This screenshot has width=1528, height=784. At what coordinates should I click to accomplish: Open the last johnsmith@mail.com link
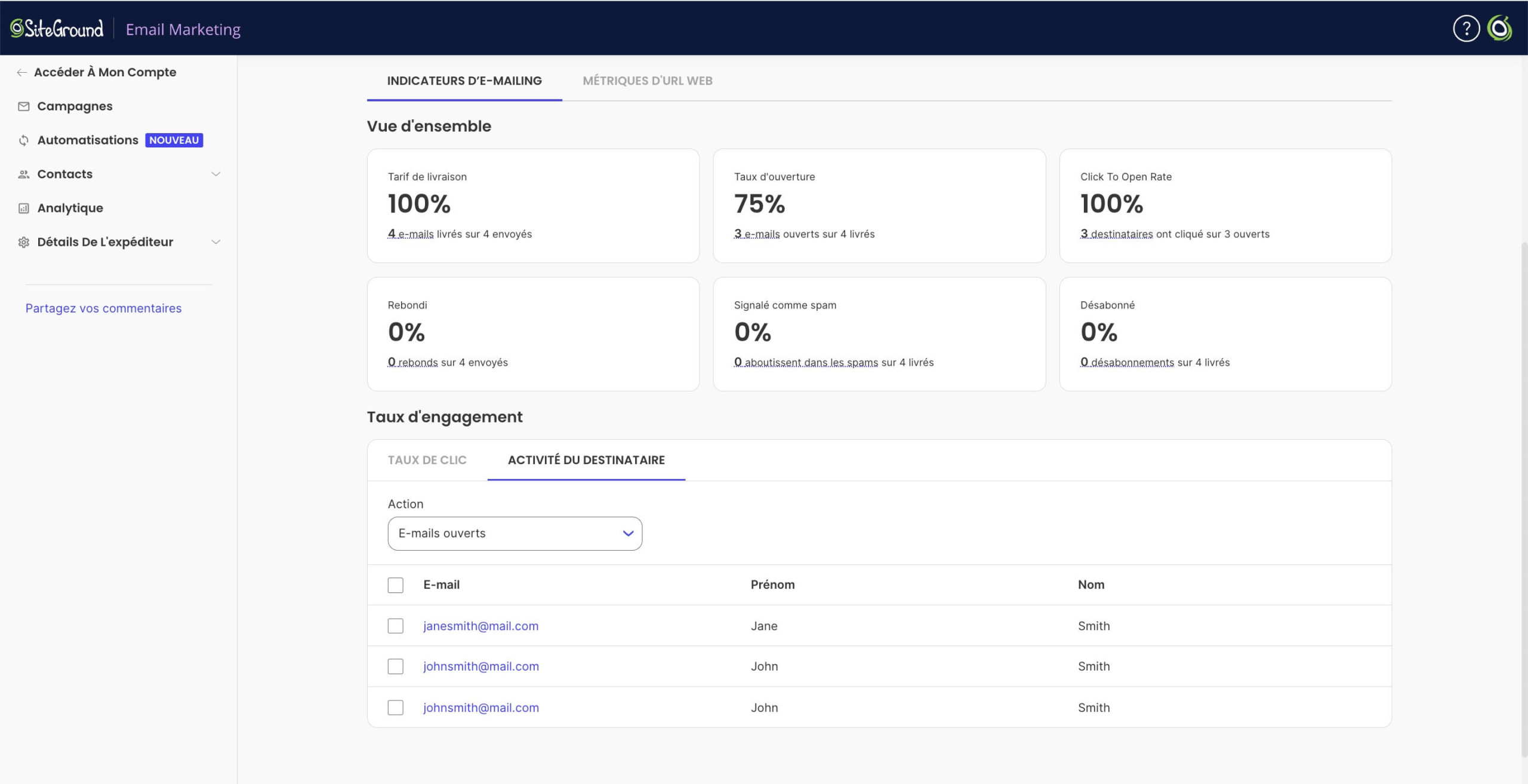tap(480, 708)
